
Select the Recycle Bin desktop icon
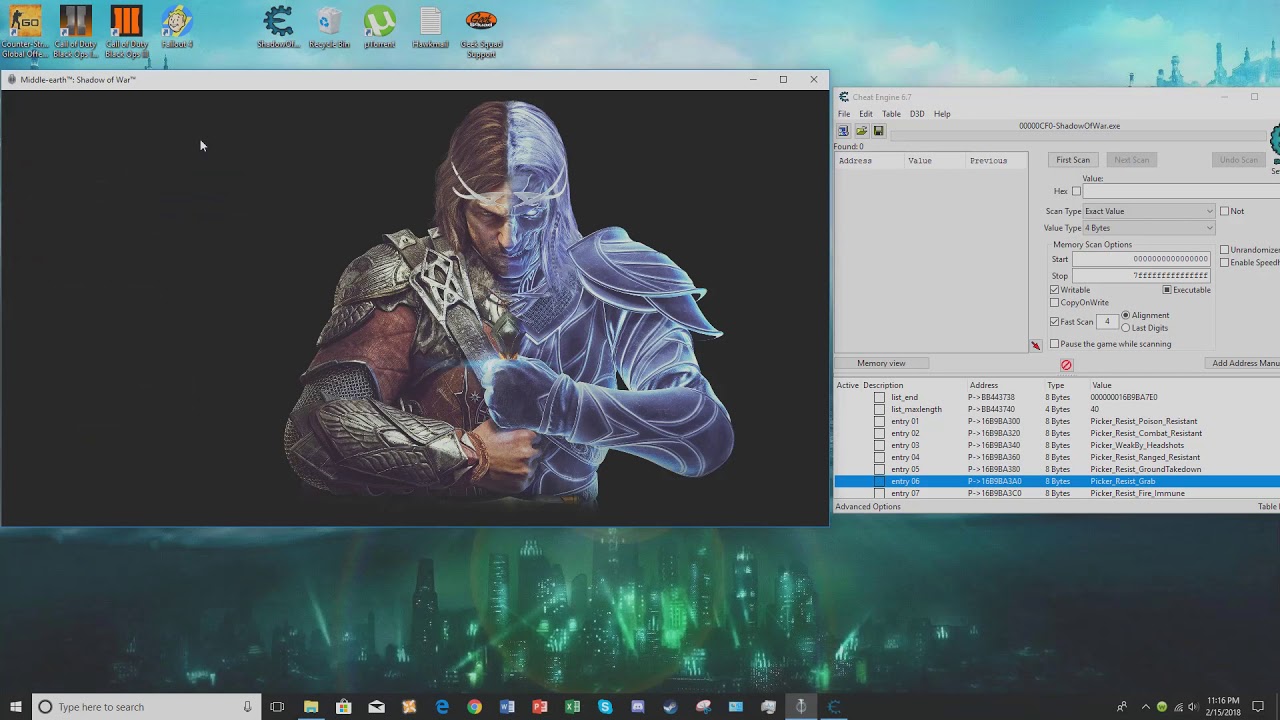329,27
